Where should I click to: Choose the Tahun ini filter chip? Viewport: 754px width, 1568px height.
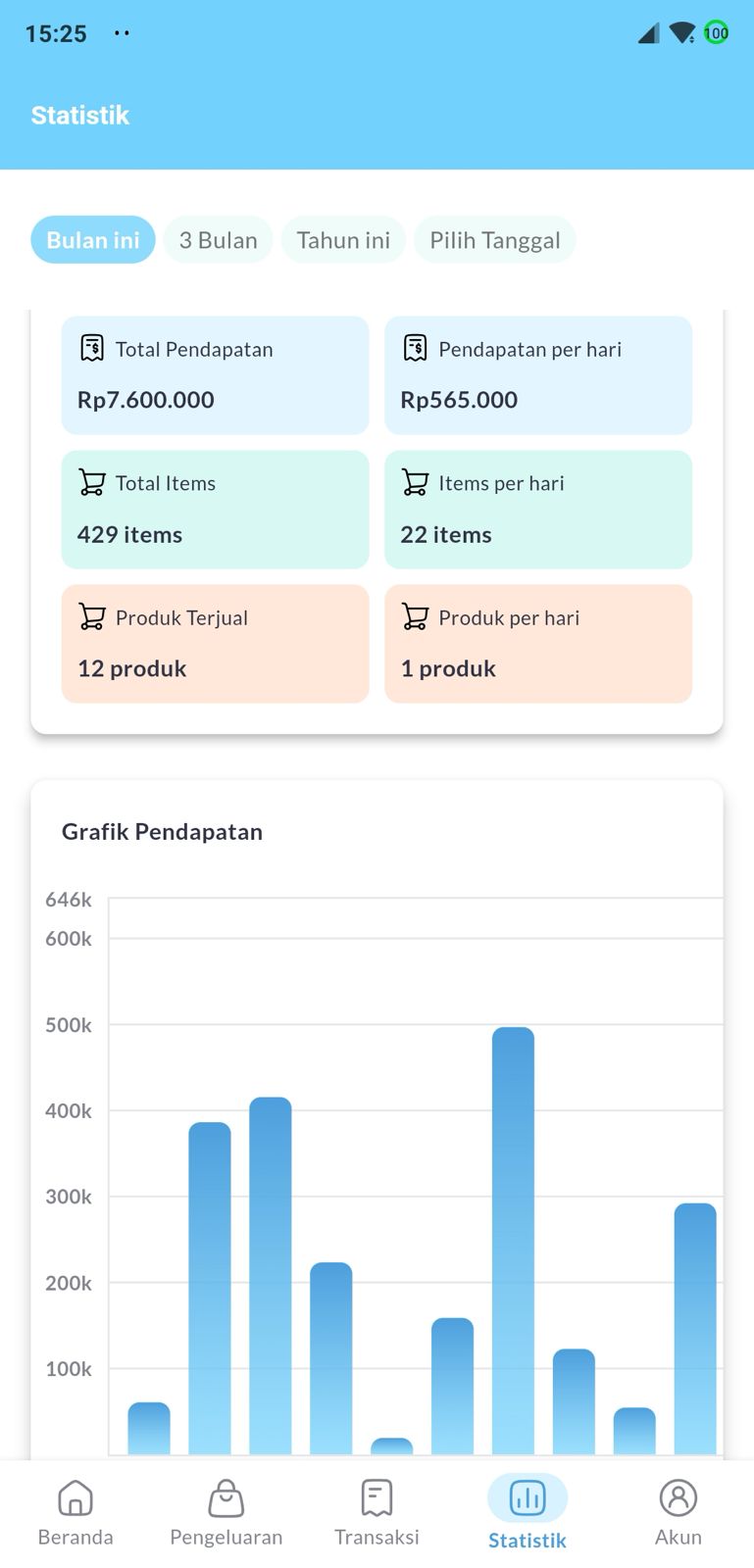coord(343,240)
